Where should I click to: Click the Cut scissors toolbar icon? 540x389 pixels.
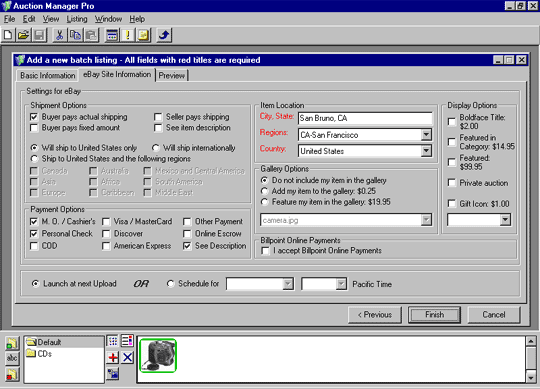pos(60,35)
